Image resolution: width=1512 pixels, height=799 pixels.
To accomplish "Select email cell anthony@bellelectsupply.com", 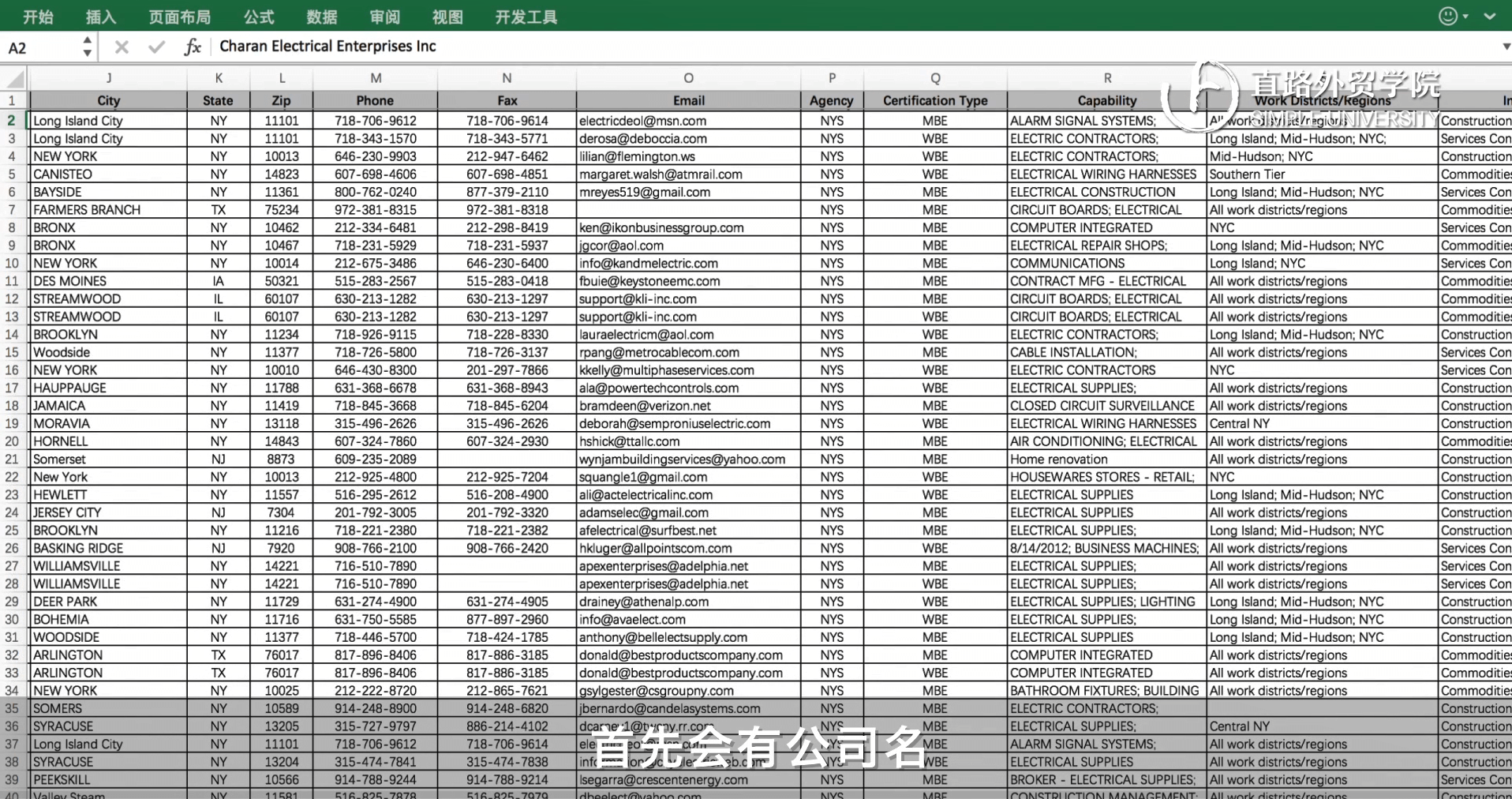I will (x=689, y=637).
